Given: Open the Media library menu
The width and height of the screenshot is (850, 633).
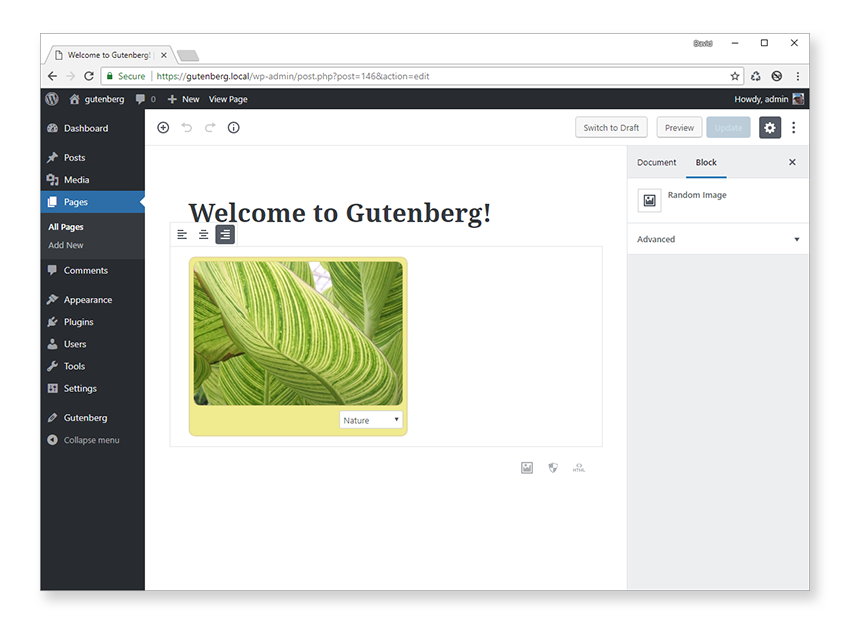Looking at the screenshot, I should [x=93, y=180].
